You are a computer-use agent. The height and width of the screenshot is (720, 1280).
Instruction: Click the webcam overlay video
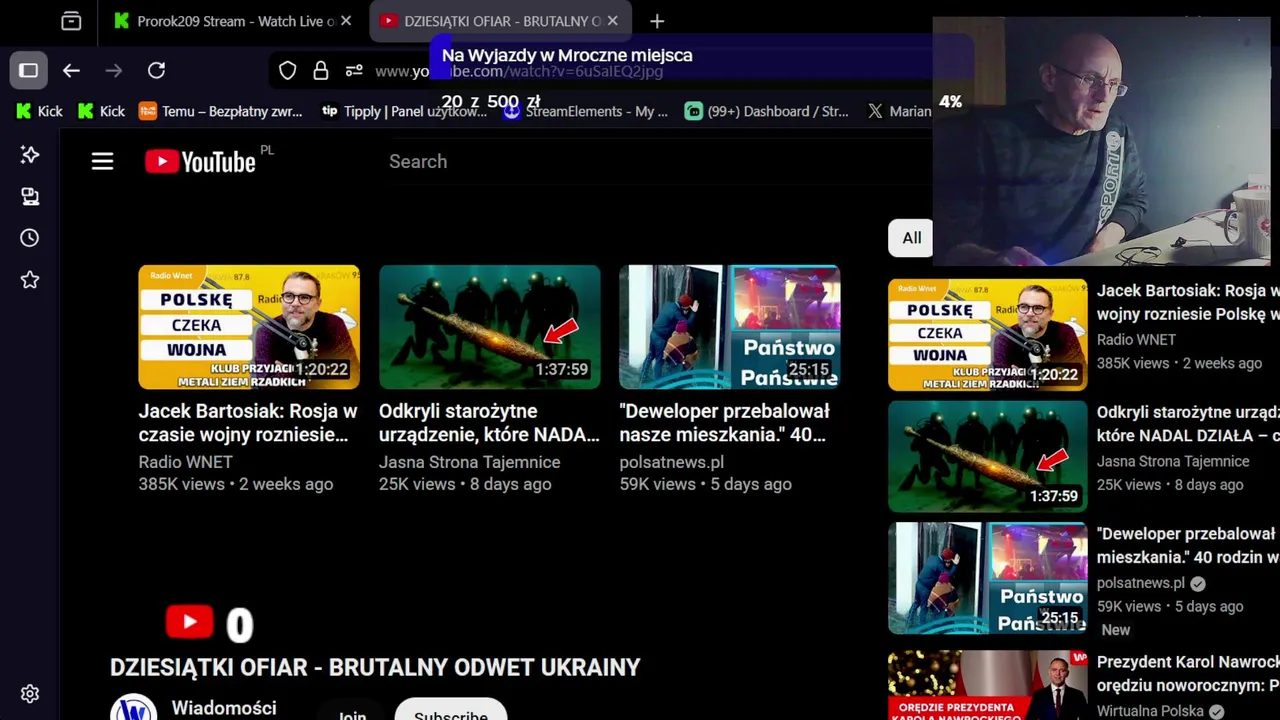pyautogui.click(x=1101, y=141)
